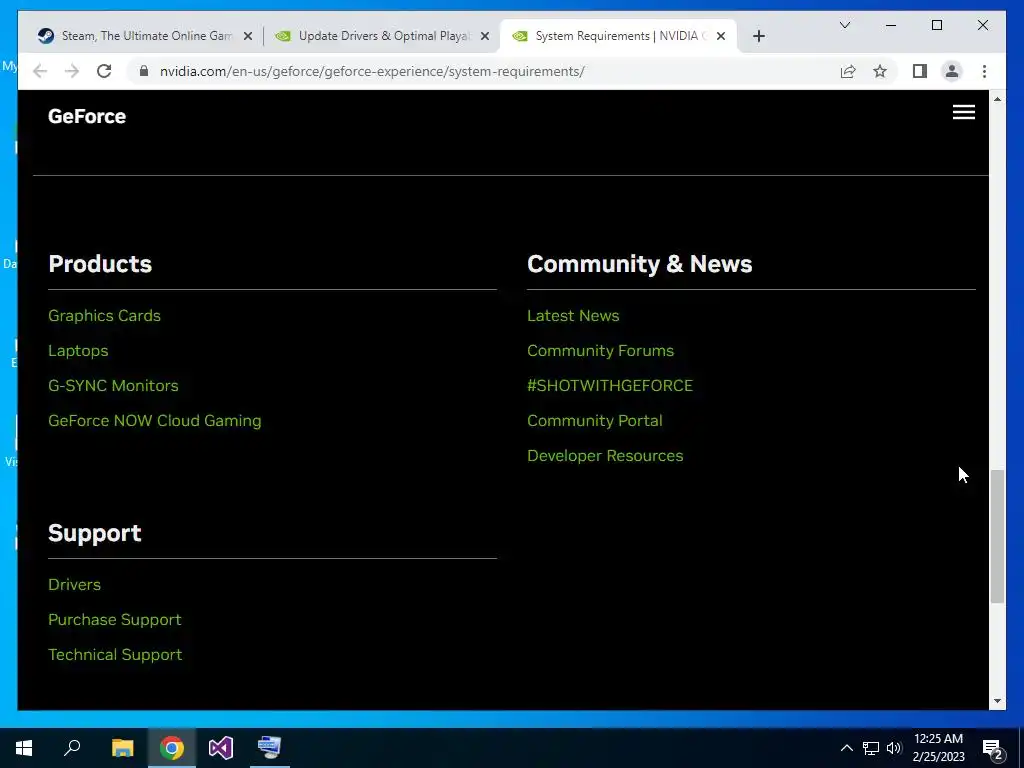Click the scrollbar down arrow
The width and height of the screenshot is (1024, 768).
click(997, 701)
